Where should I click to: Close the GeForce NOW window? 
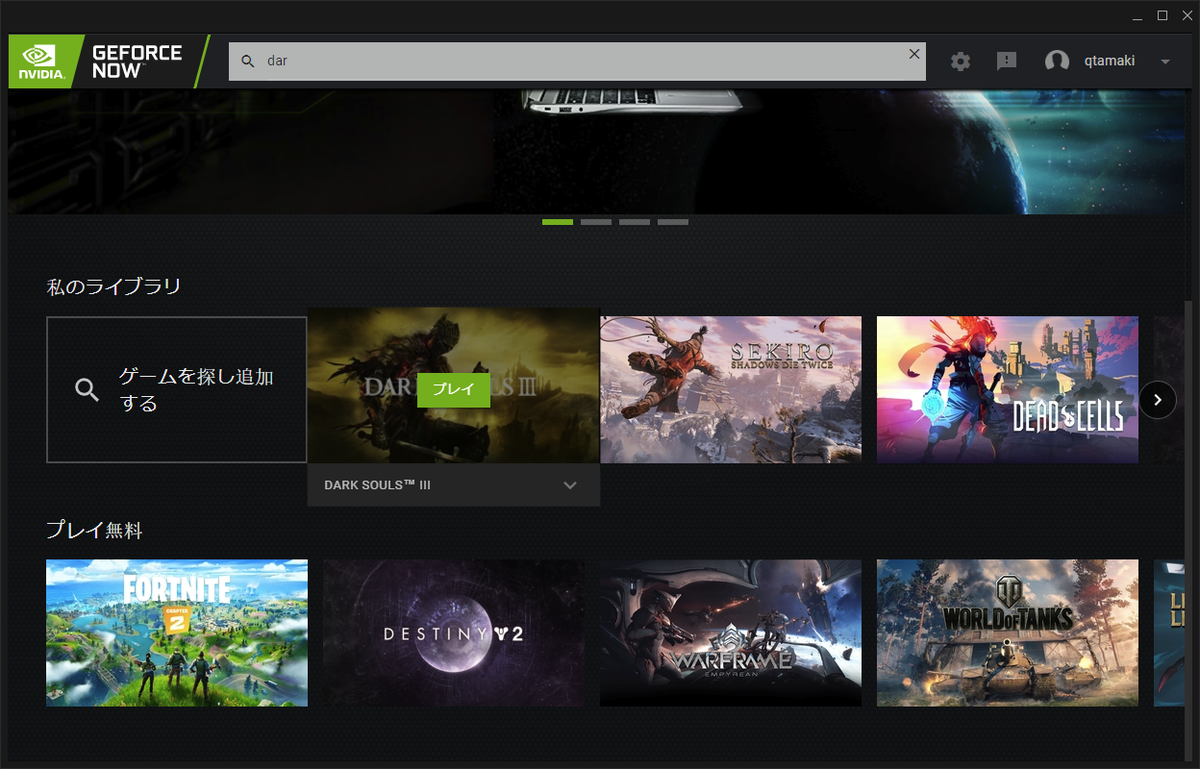pos(1185,15)
